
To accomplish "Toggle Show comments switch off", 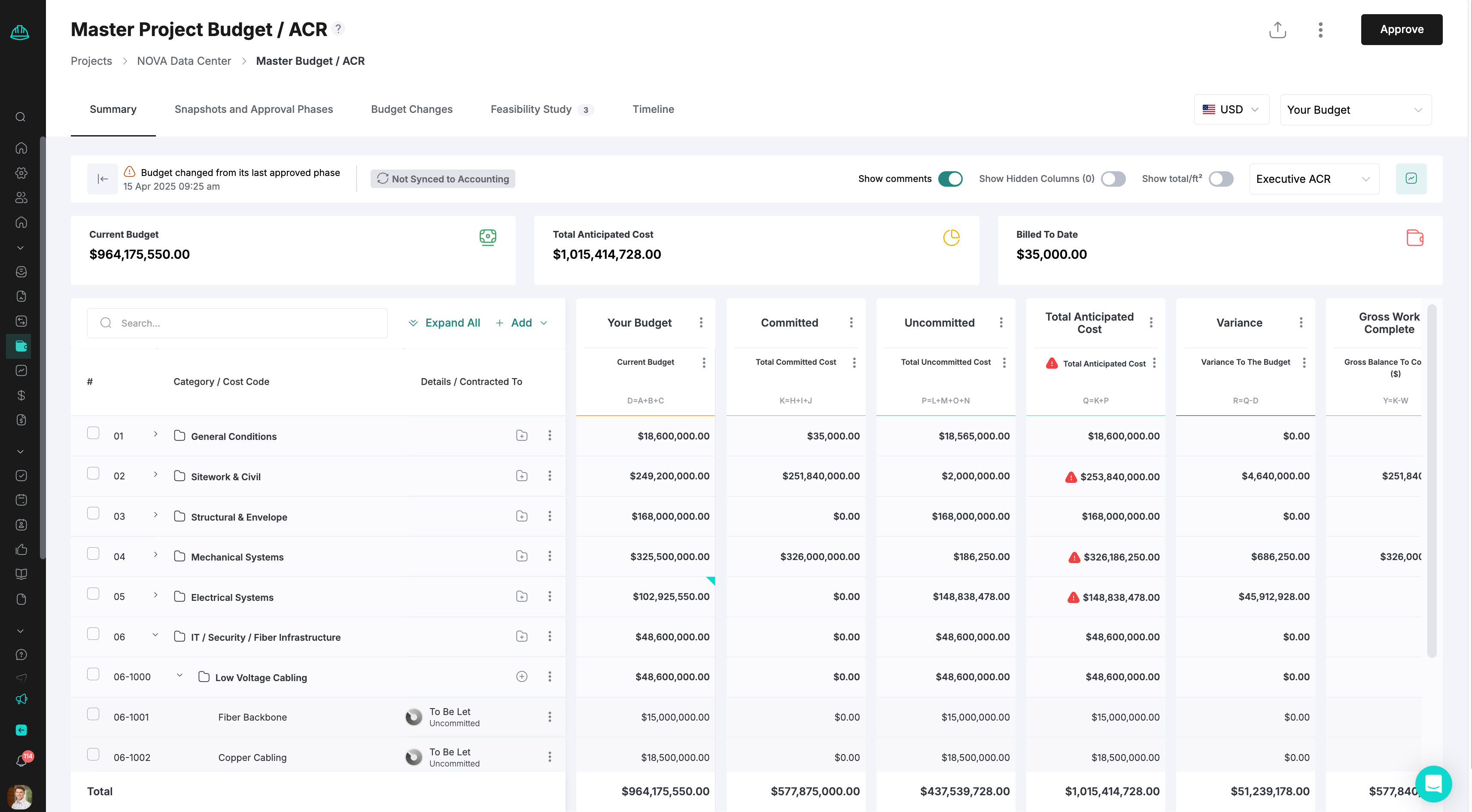I will [x=950, y=179].
